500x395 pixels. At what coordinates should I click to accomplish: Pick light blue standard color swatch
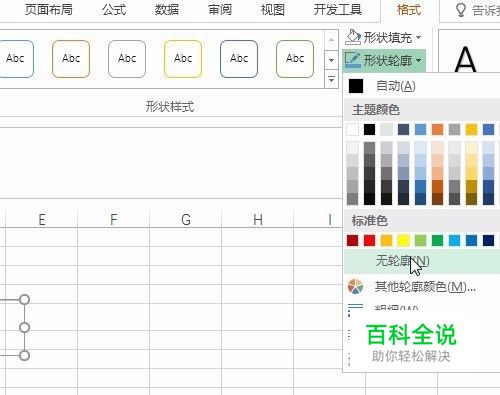[454, 240]
